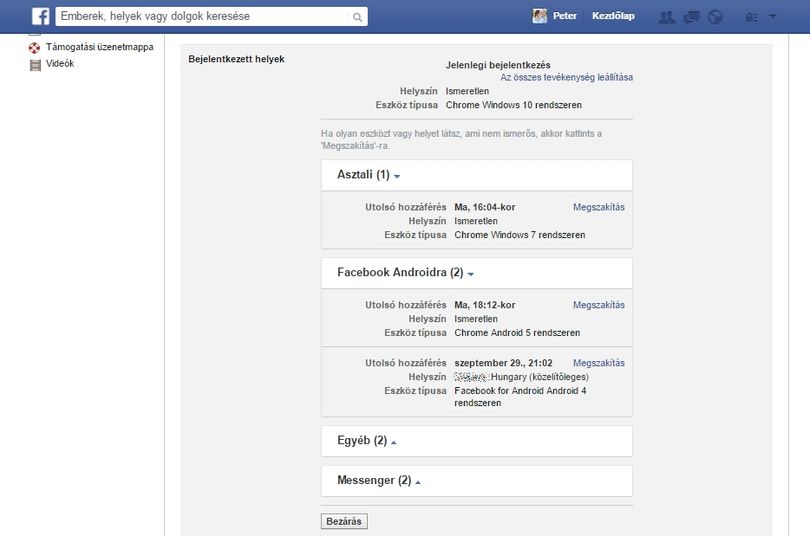Open the notifications globe icon
Screen dimensions: 810x536
coord(715,17)
